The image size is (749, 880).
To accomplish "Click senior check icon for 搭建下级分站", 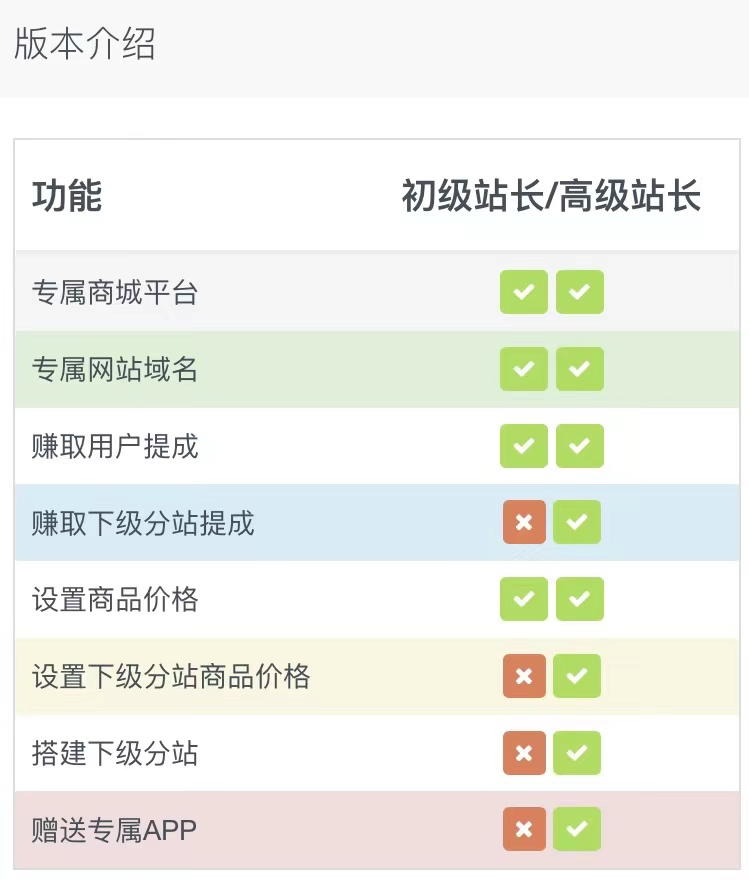I will click(x=577, y=753).
